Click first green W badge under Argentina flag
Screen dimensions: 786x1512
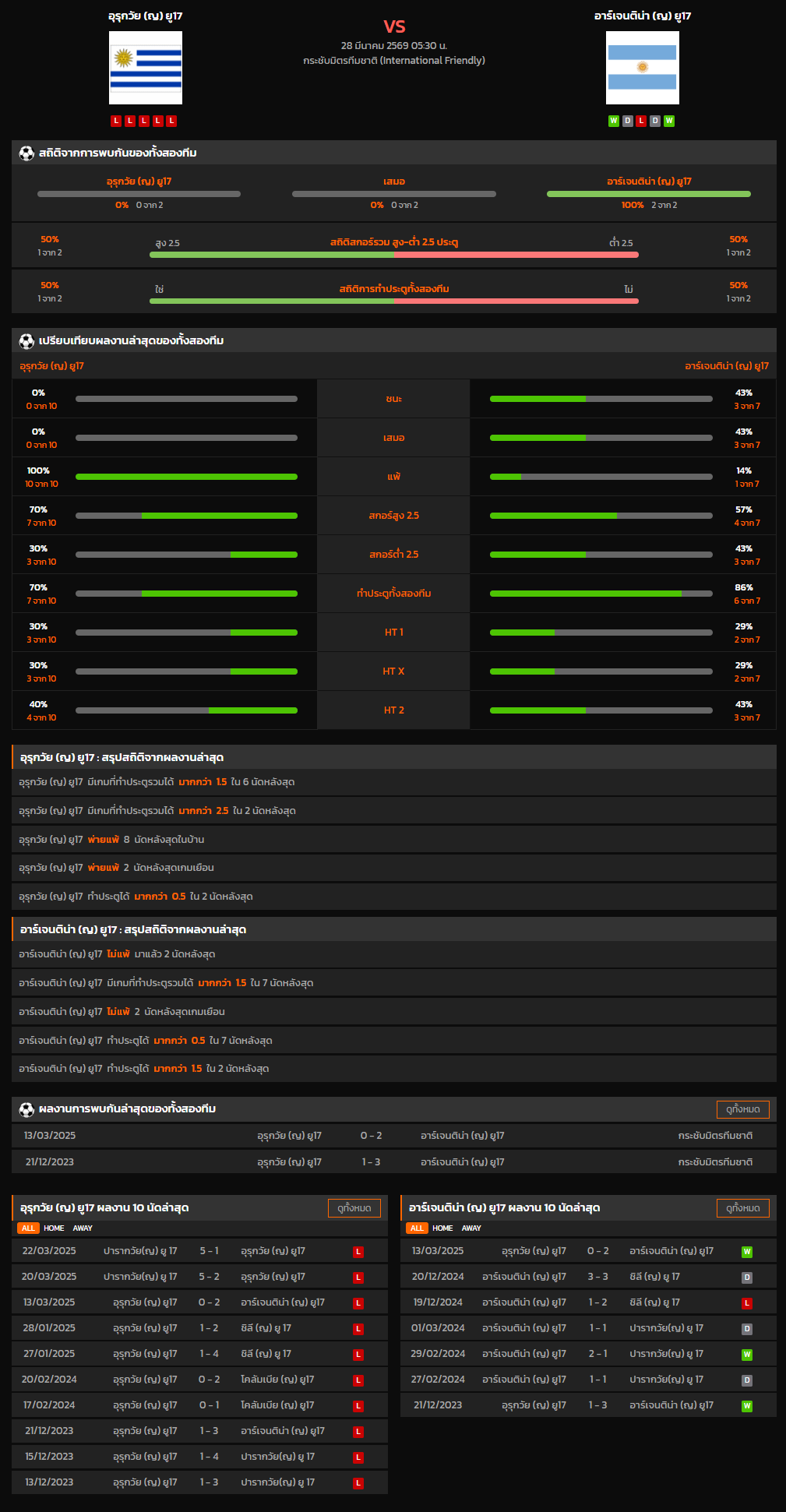[x=614, y=121]
